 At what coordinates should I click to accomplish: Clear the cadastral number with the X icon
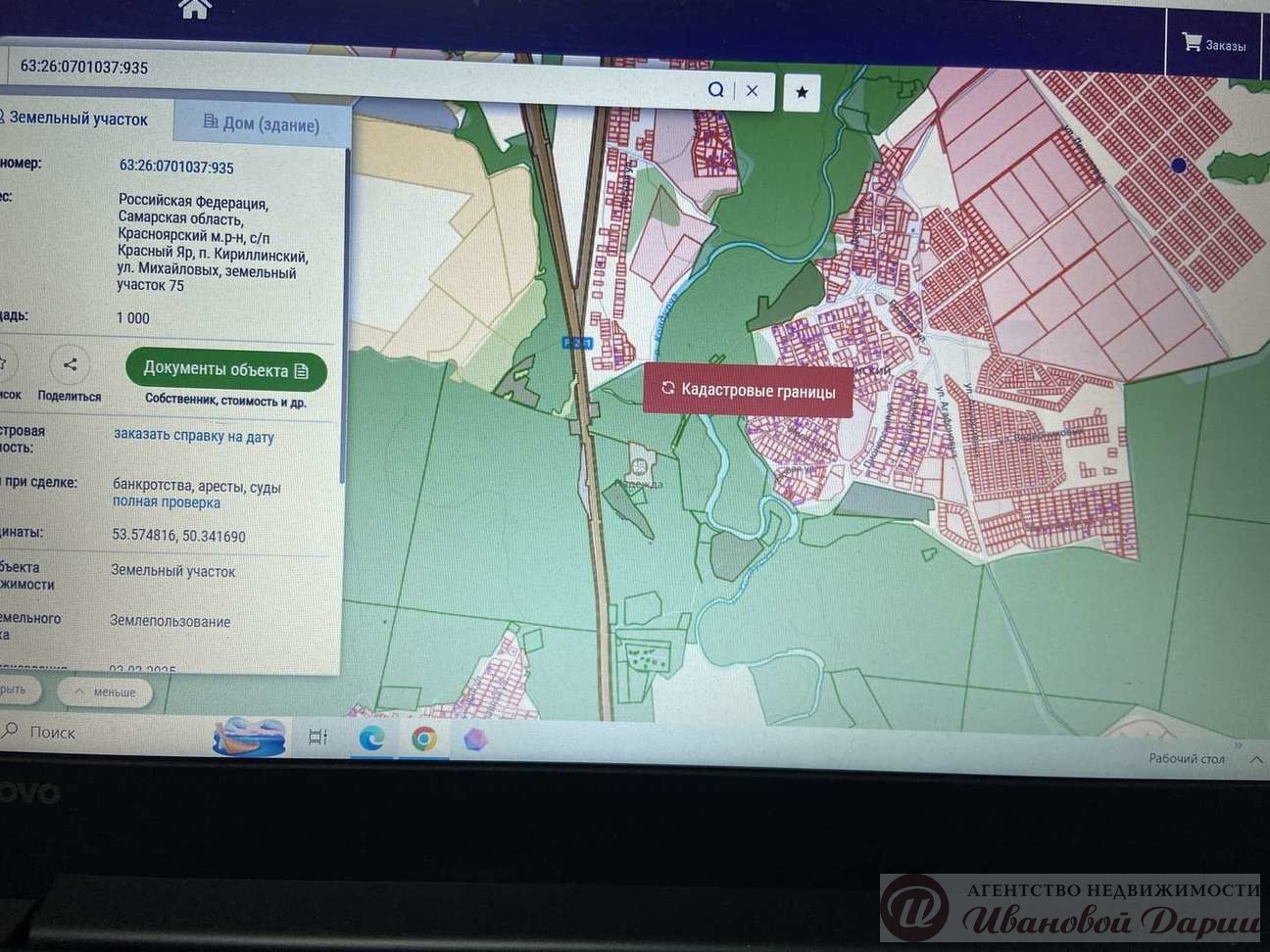click(752, 90)
